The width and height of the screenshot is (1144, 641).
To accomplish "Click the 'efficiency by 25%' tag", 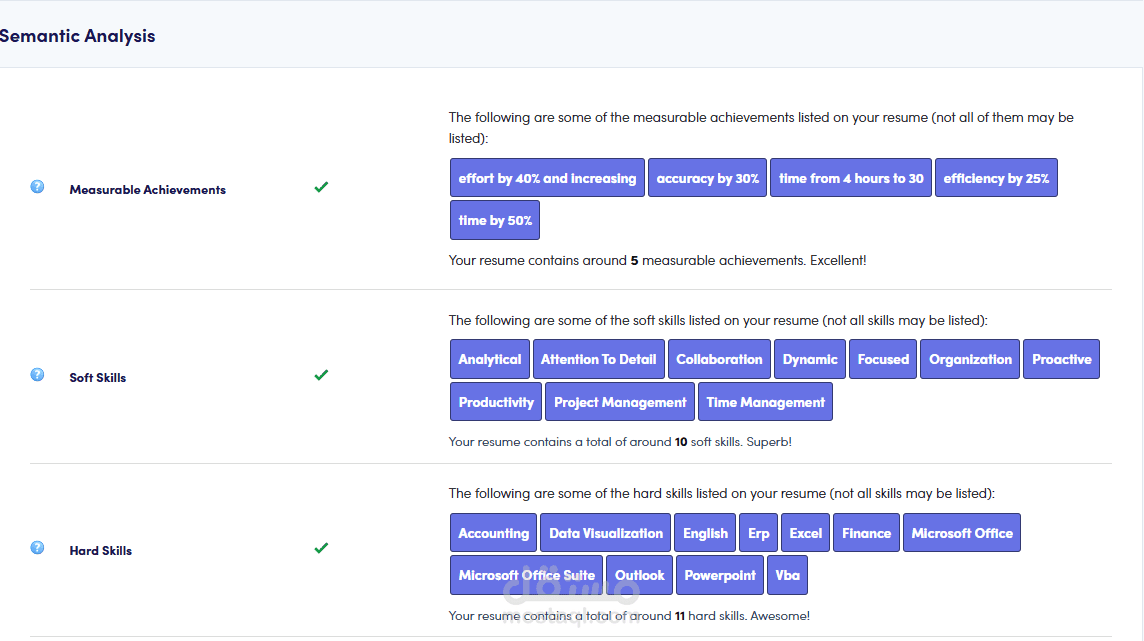I will 996,178.
